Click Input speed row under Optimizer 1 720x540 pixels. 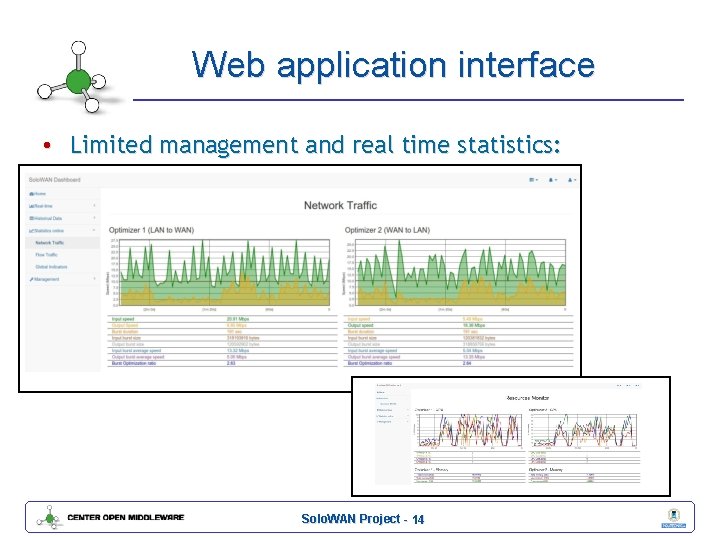222,319
